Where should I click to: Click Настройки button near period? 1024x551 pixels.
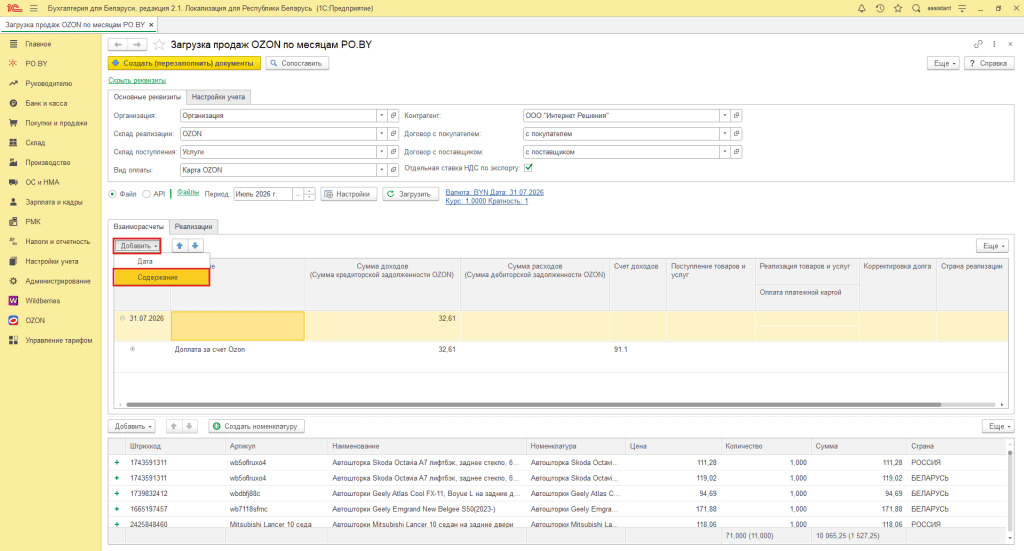pyautogui.click(x=349, y=194)
